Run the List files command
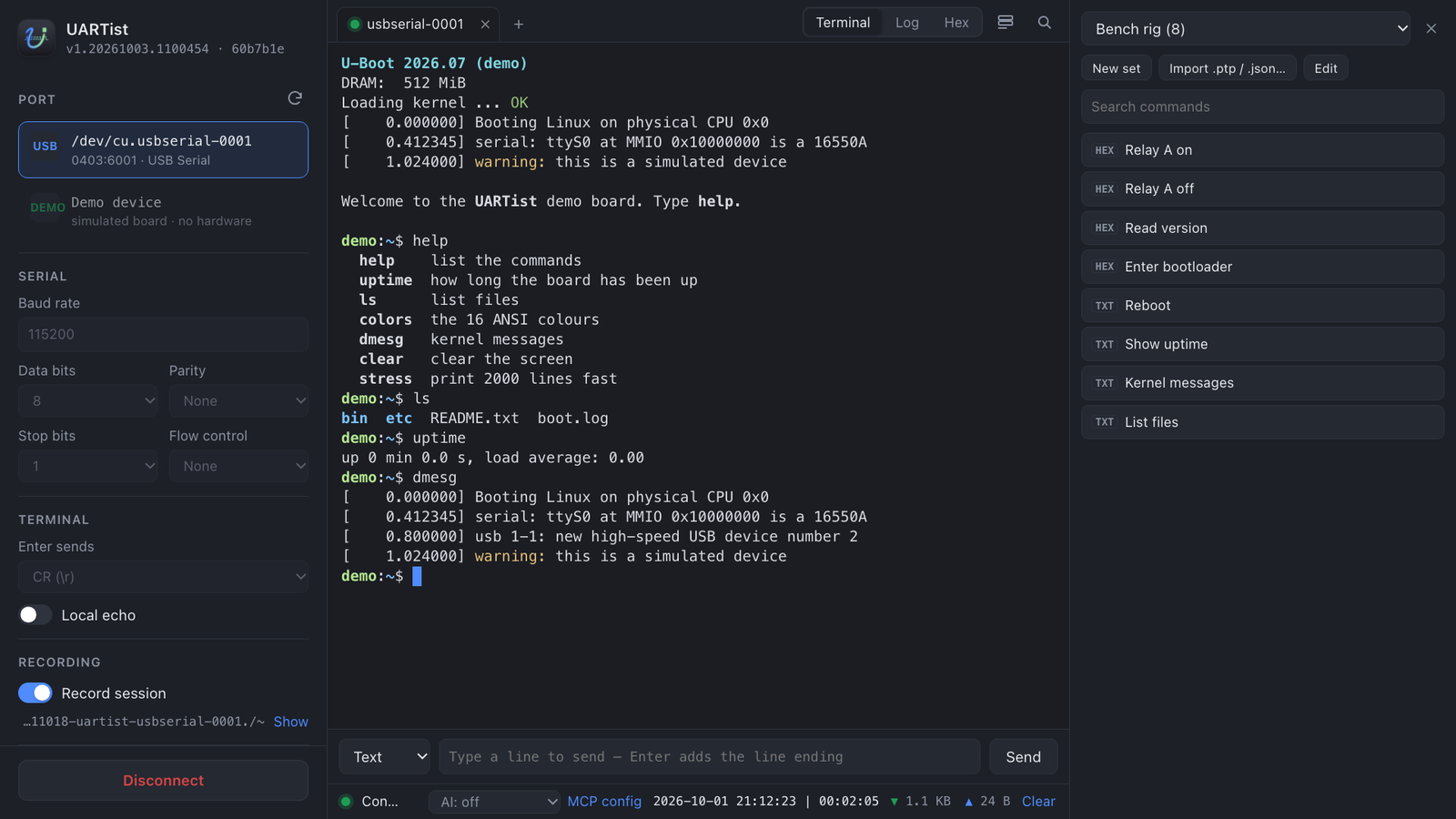The height and width of the screenshot is (819, 1456). [x=1262, y=422]
